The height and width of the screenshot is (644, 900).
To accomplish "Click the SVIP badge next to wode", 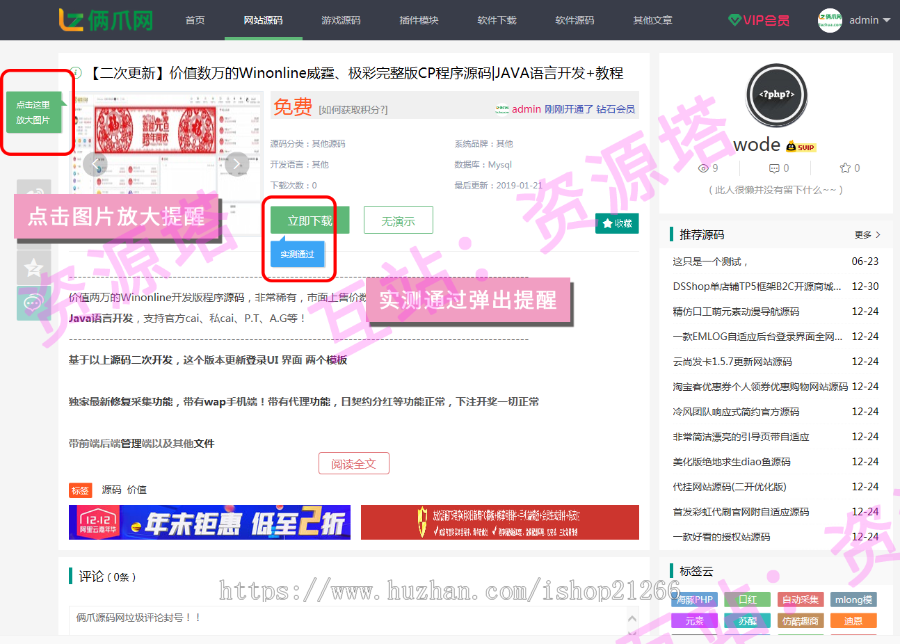I will (800, 145).
